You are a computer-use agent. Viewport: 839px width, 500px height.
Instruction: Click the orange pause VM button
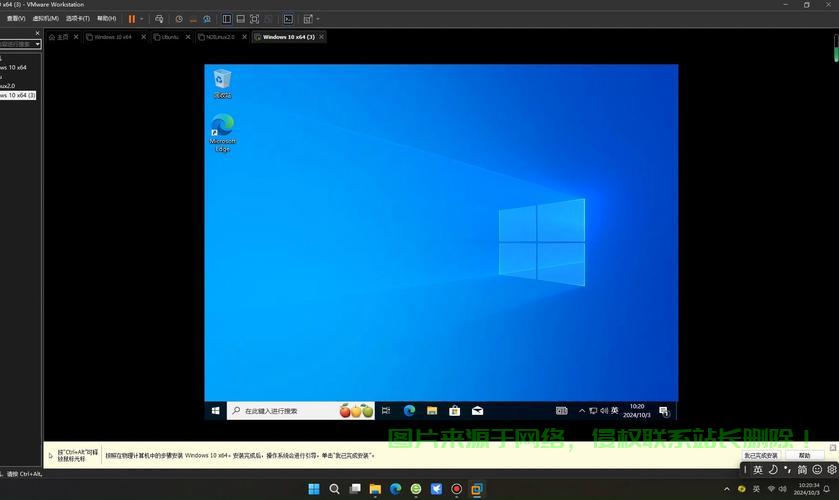[131, 18]
